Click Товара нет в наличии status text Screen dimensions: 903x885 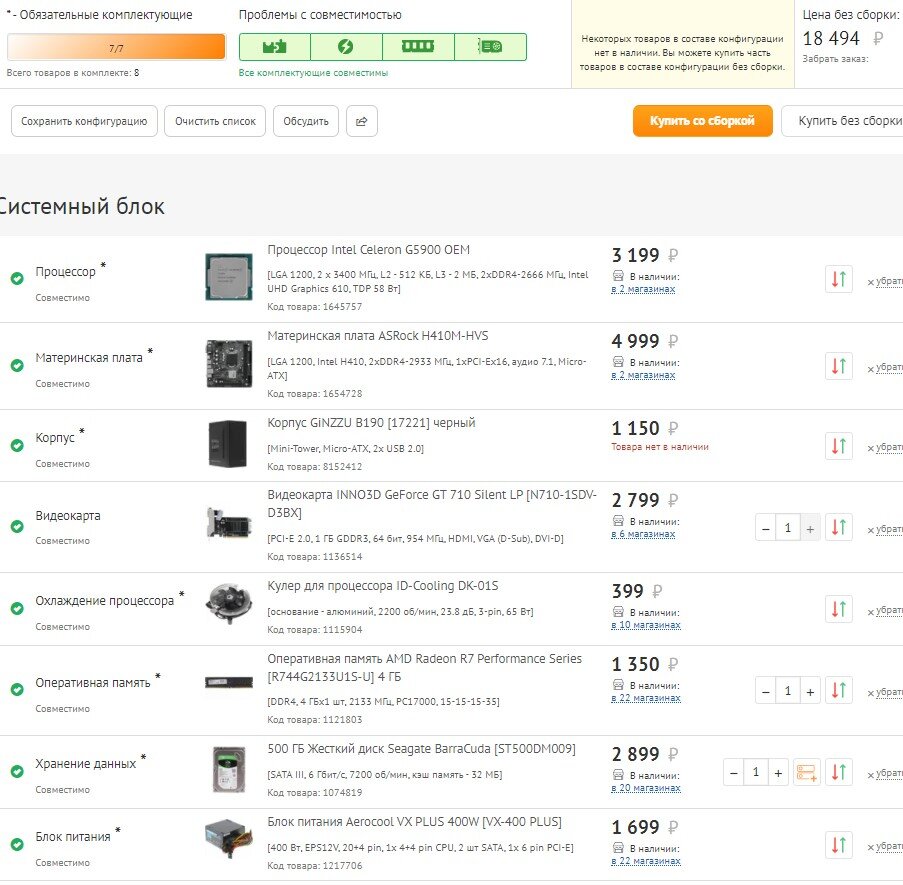tap(660, 447)
